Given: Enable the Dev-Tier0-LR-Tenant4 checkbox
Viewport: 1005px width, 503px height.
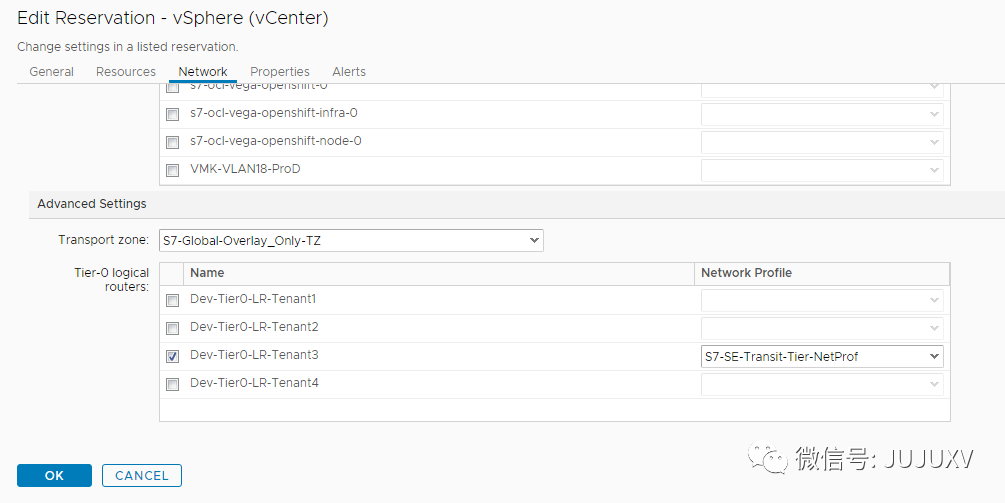Looking at the screenshot, I should 172,384.
